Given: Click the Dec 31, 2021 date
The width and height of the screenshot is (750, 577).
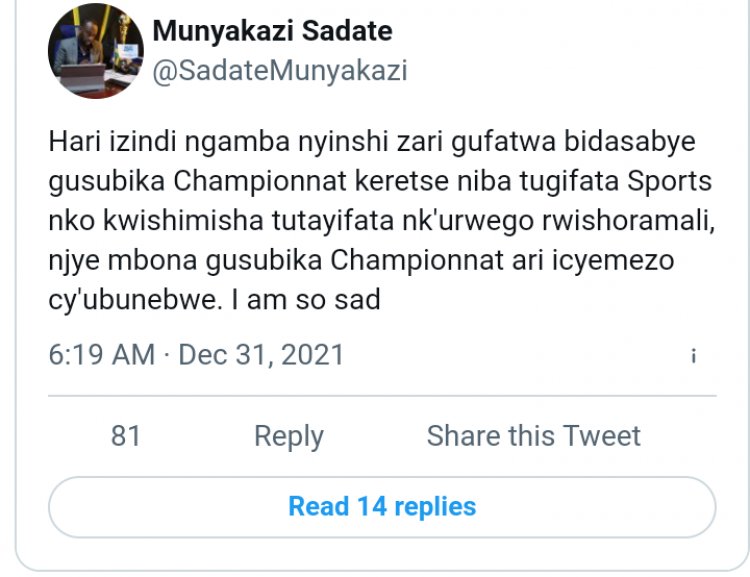Looking at the screenshot, I should (x=261, y=355).
